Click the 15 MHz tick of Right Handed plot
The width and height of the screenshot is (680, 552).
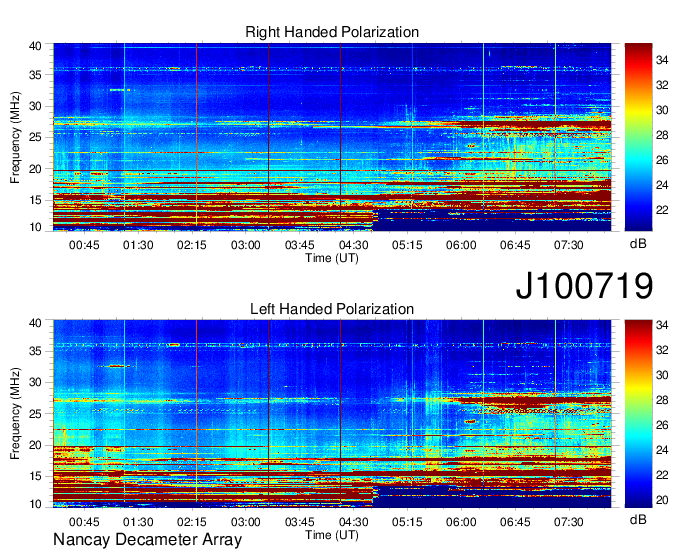point(35,200)
